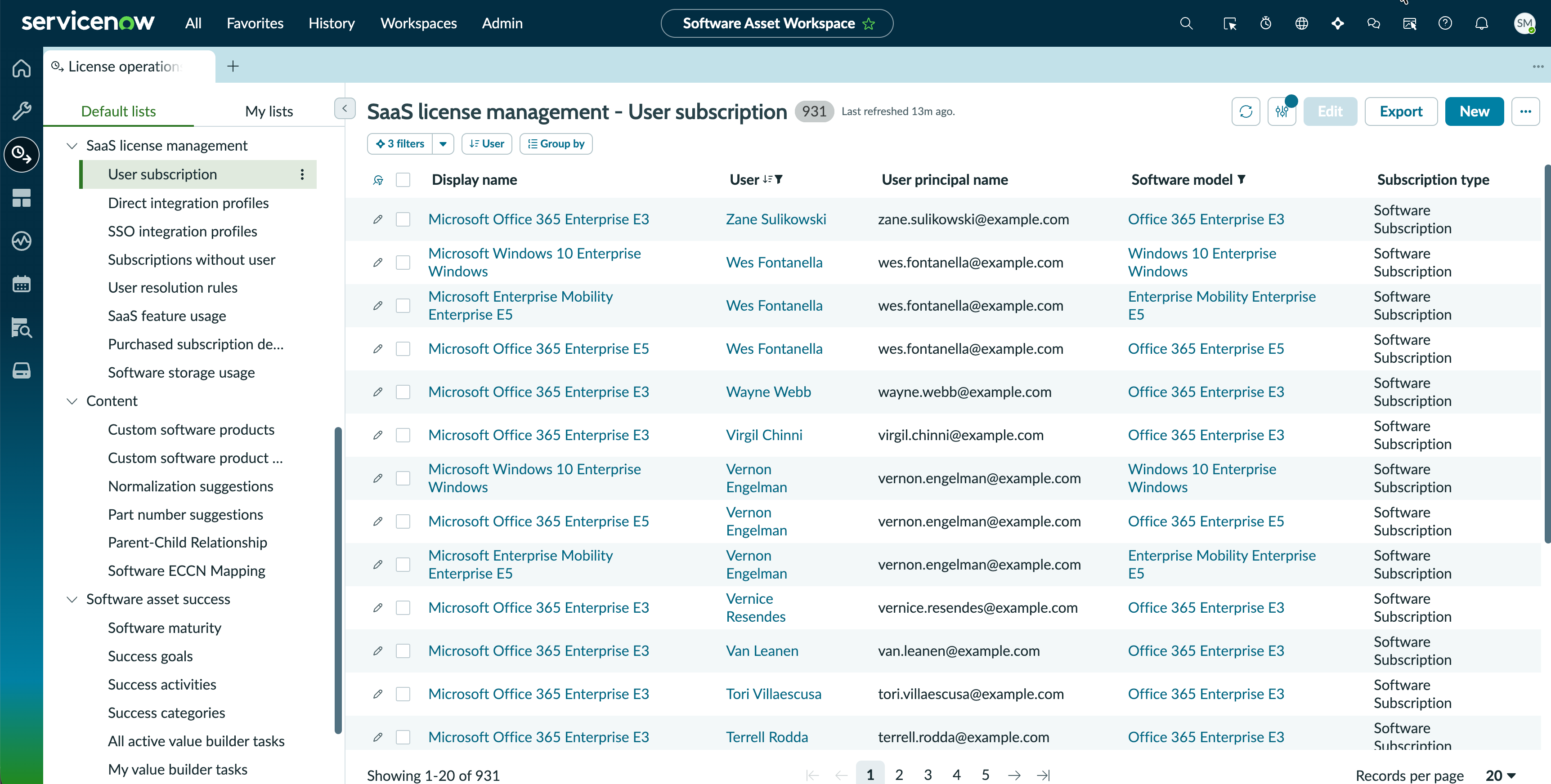The width and height of the screenshot is (1551, 784).
Task: Open the Workspaces menu
Action: 418,23
